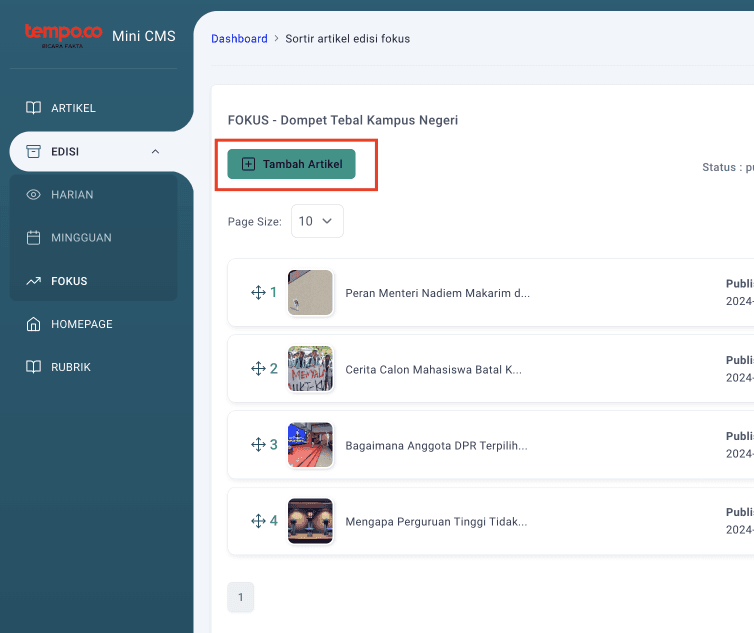754x633 pixels.
Task: Grab the move handle for article 4
Action: point(258,520)
